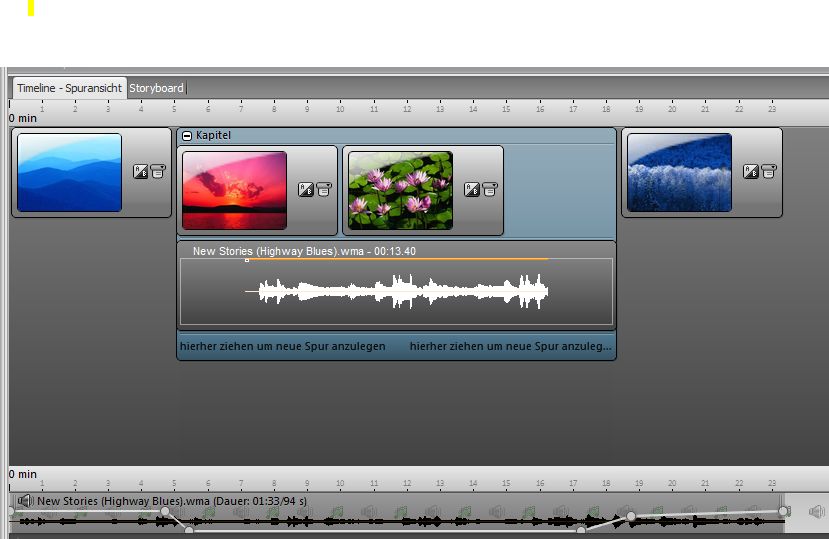Collapse the Kapitel chapter group
The image size is (829, 539).
tap(187, 135)
